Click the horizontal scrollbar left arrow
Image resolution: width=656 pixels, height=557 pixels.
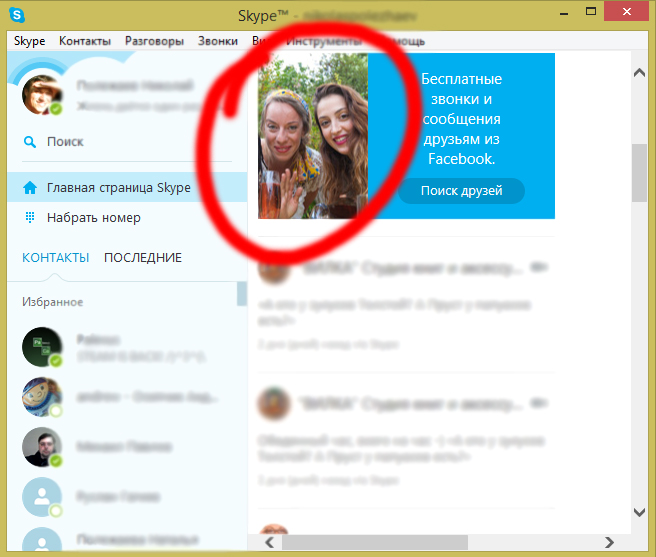click(x=269, y=543)
